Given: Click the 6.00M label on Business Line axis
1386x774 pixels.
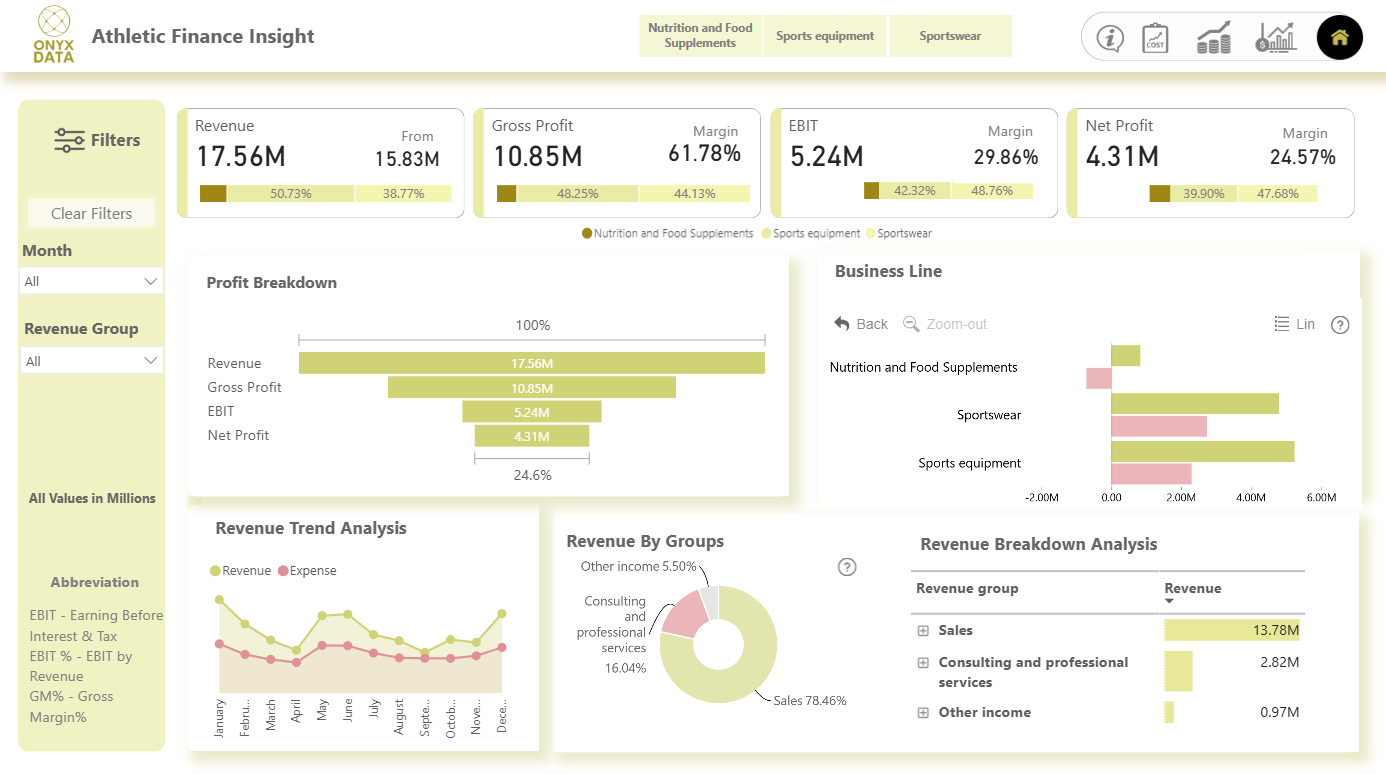Looking at the screenshot, I should point(1321,497).
